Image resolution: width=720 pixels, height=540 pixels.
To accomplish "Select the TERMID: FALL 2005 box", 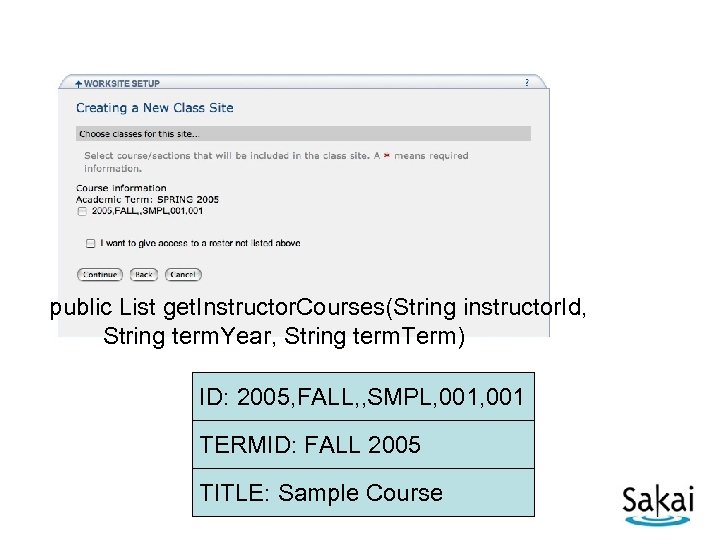I will point(363,444).
